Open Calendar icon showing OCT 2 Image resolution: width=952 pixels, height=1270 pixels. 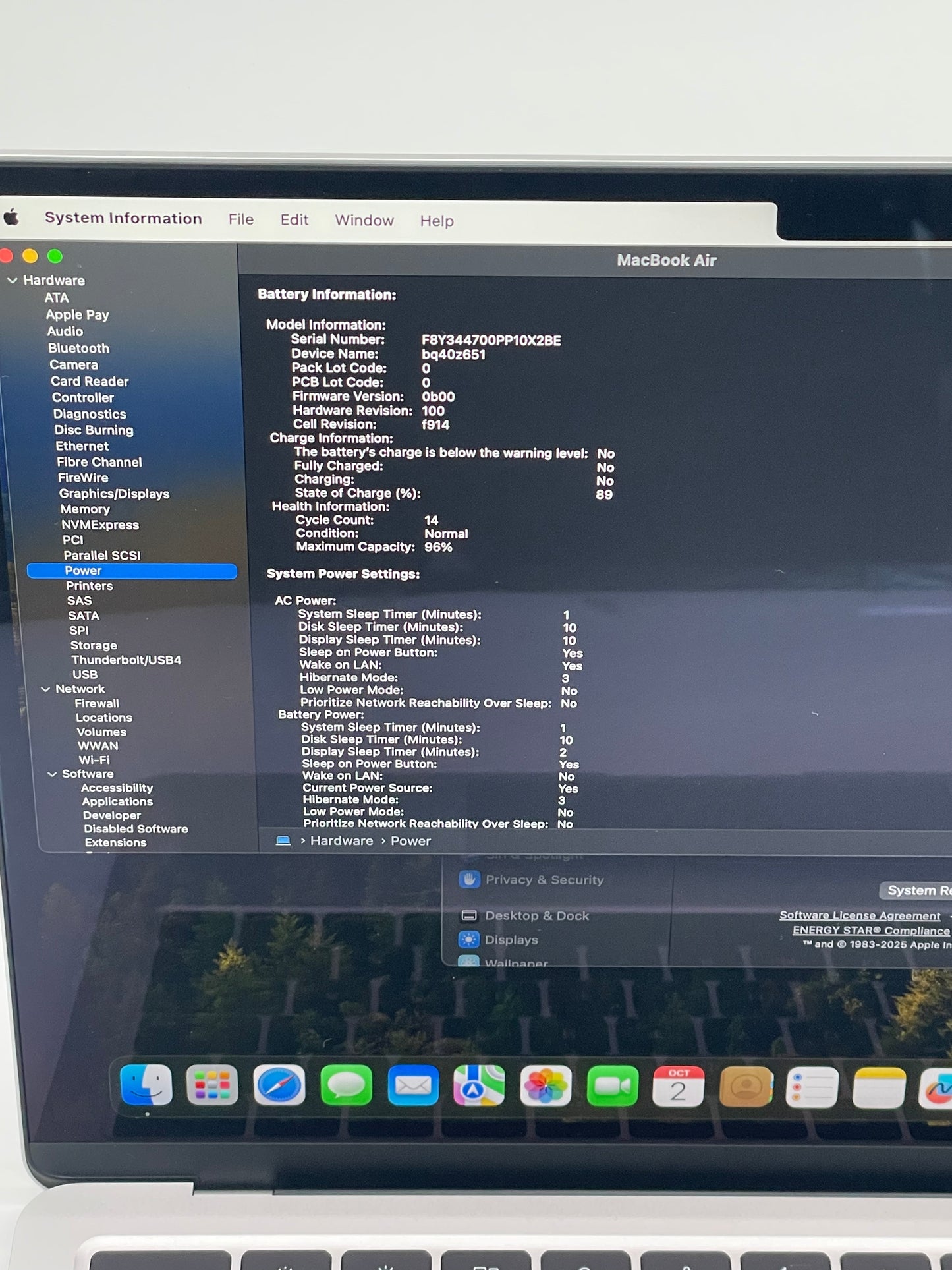(679, 1086)
